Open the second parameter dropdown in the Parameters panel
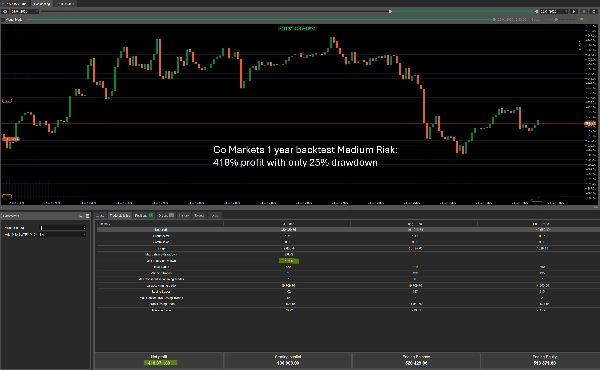 [63, 234]
